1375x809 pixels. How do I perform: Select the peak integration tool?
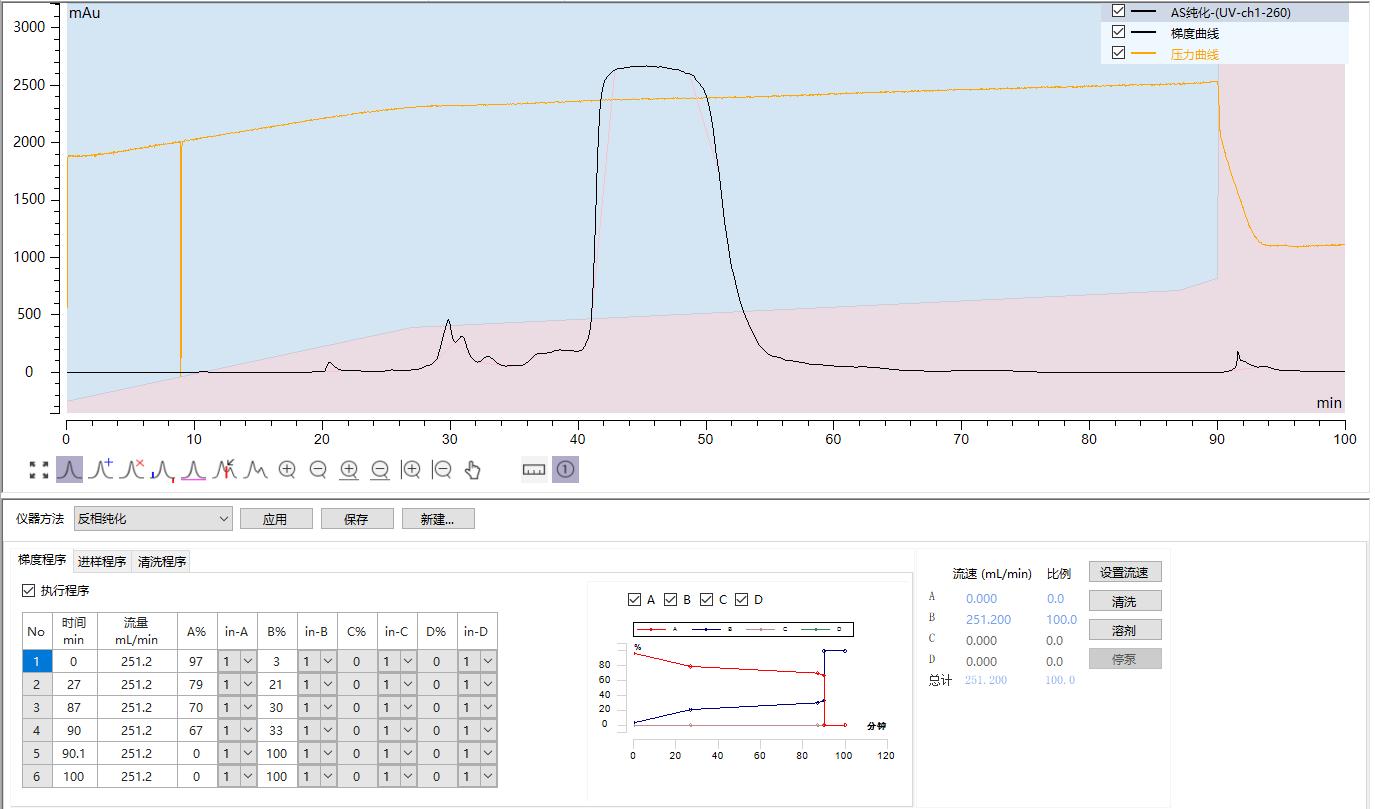point(68,468)
